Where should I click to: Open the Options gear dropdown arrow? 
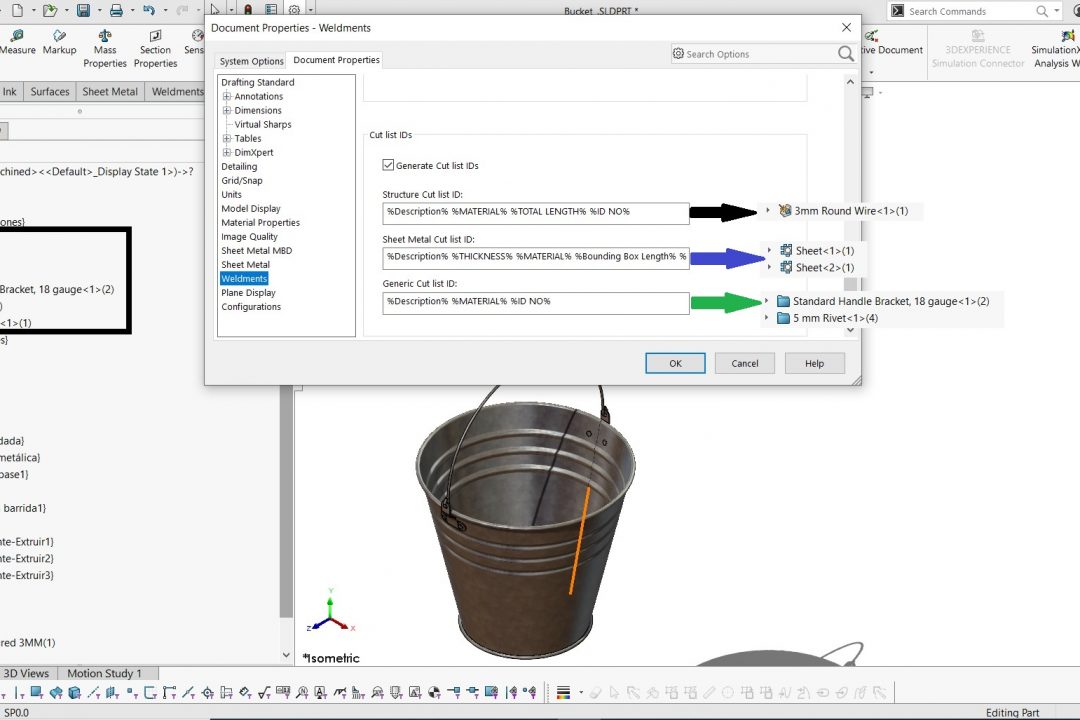pos(311,10)
